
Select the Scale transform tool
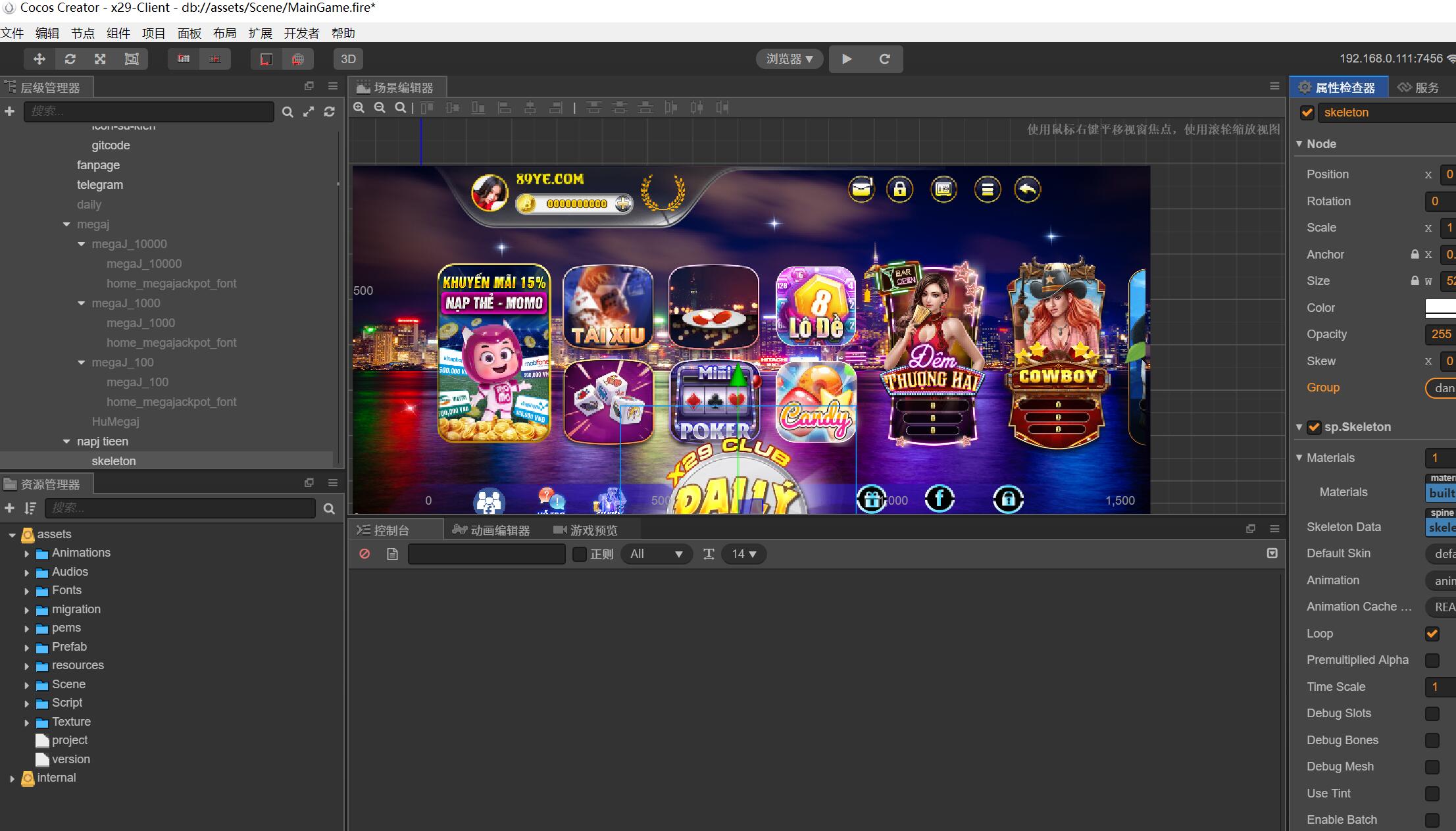[x=100, y=59]
